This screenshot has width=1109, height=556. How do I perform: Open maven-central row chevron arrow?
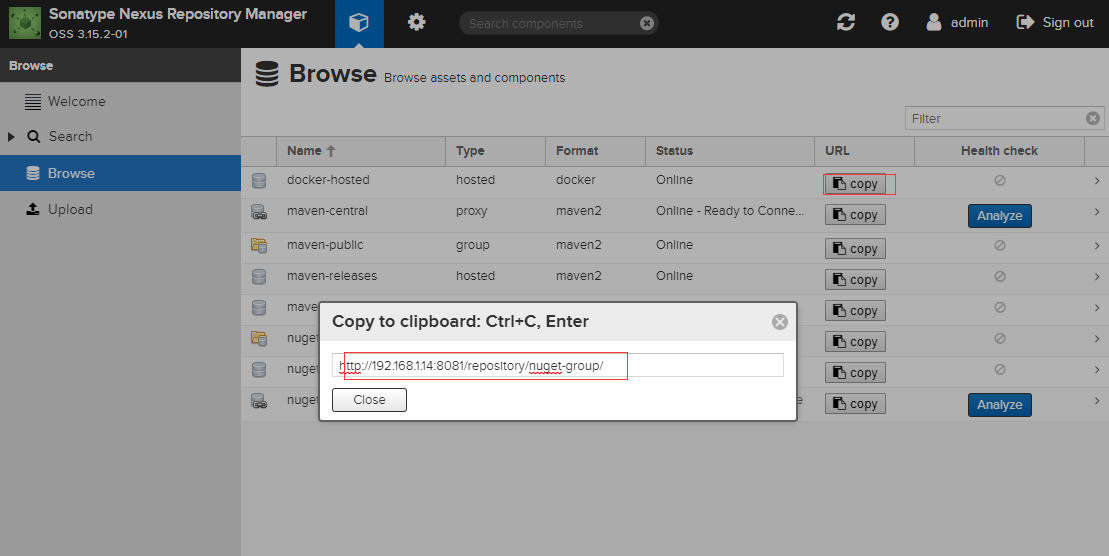(1096, 212)
